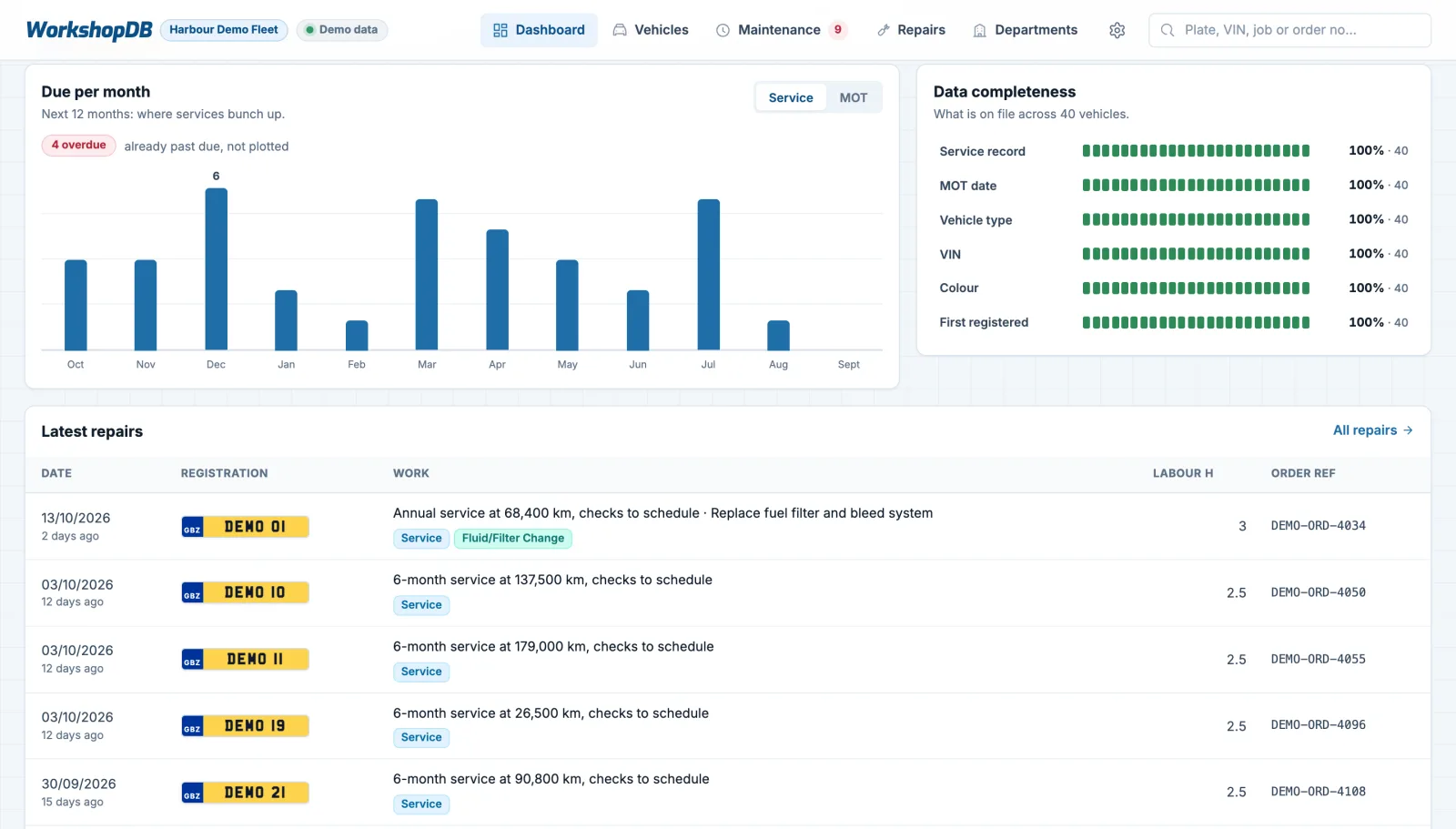Click the Maintenance badge showing 9
Image resolution: width=1456 pixels, height=829 pixels.
(838, 30)
